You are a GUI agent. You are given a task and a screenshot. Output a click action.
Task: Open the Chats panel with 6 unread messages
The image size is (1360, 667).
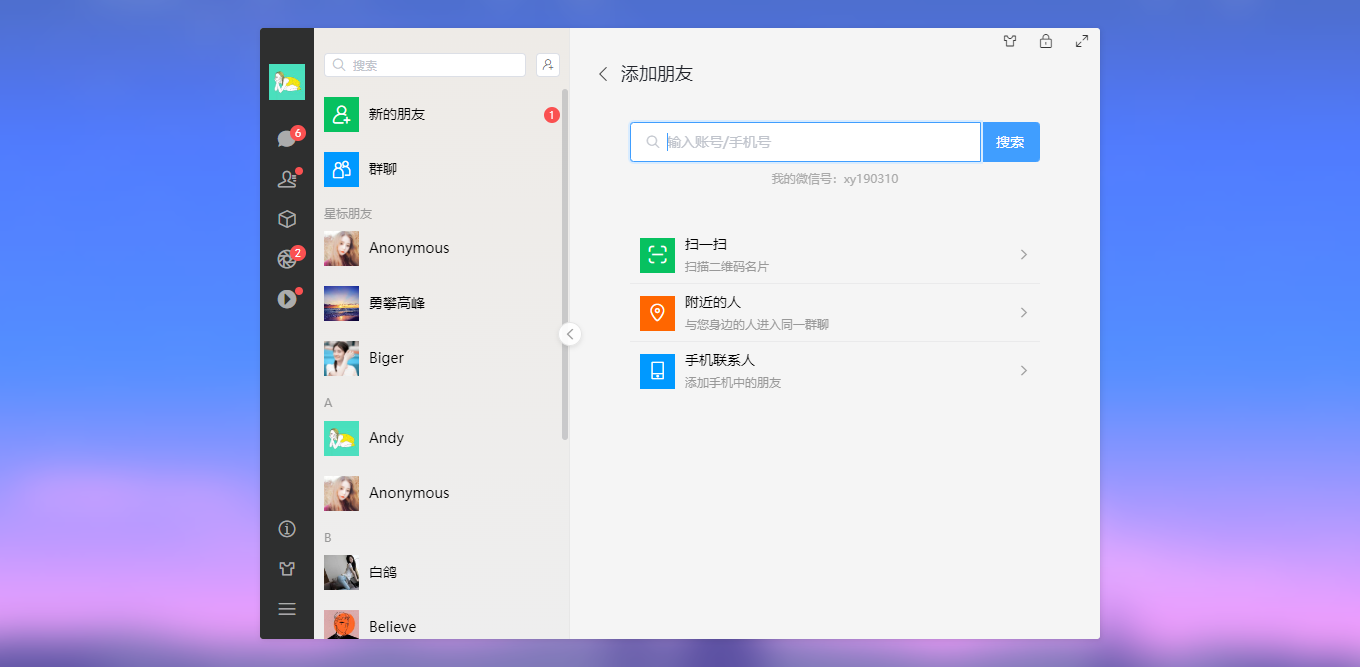[x=285, y=137]
